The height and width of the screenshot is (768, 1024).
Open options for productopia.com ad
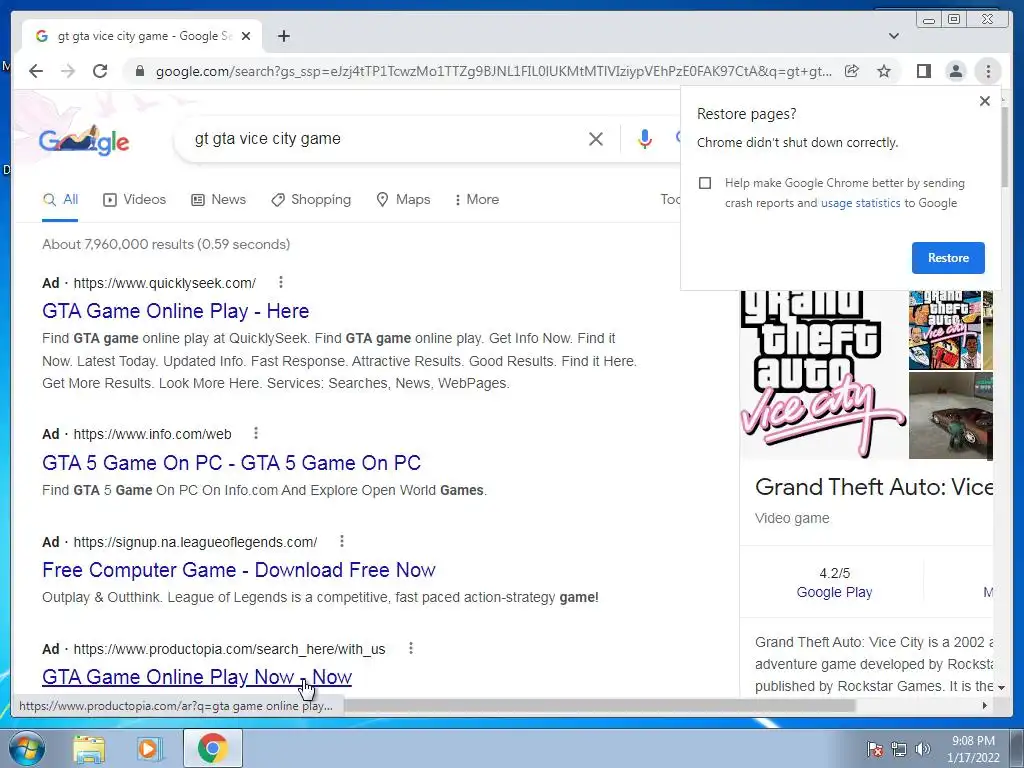pos(411,648)
